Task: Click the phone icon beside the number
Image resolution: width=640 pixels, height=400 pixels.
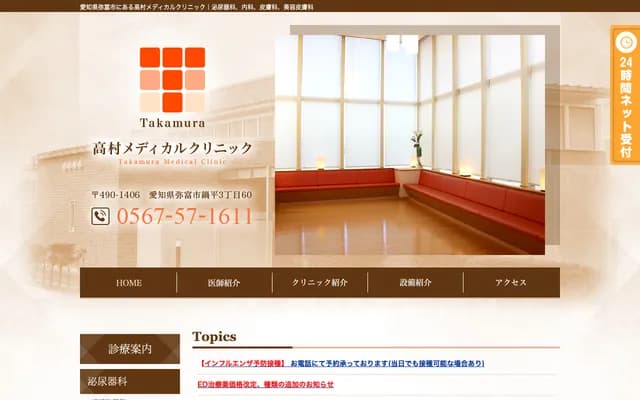Action: (x=101, y=216)
